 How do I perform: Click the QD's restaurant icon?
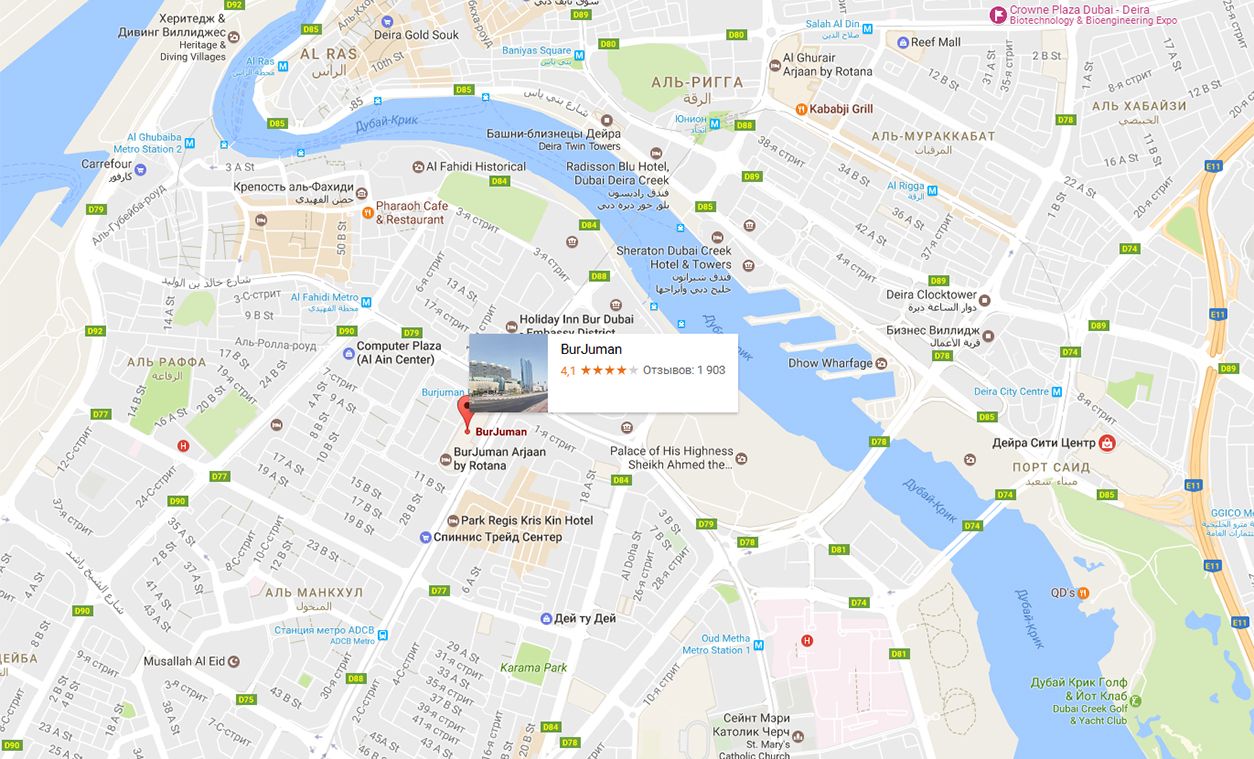pyautogui.click(x=1083, y=593)
